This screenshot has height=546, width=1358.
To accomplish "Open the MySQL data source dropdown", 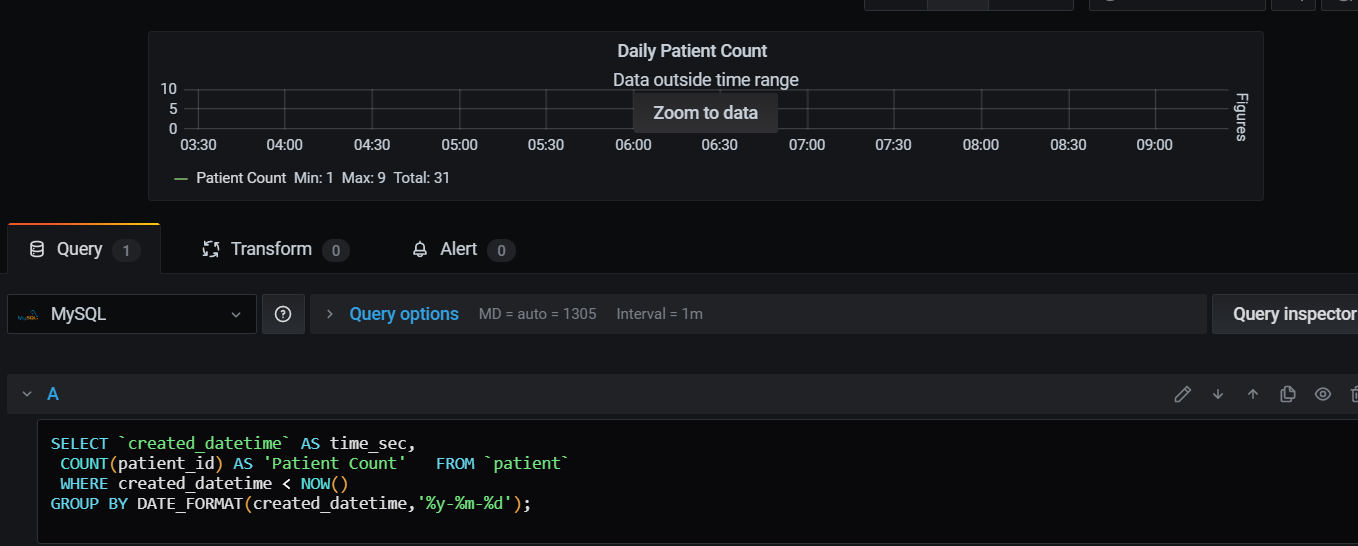I will (132, 314).
